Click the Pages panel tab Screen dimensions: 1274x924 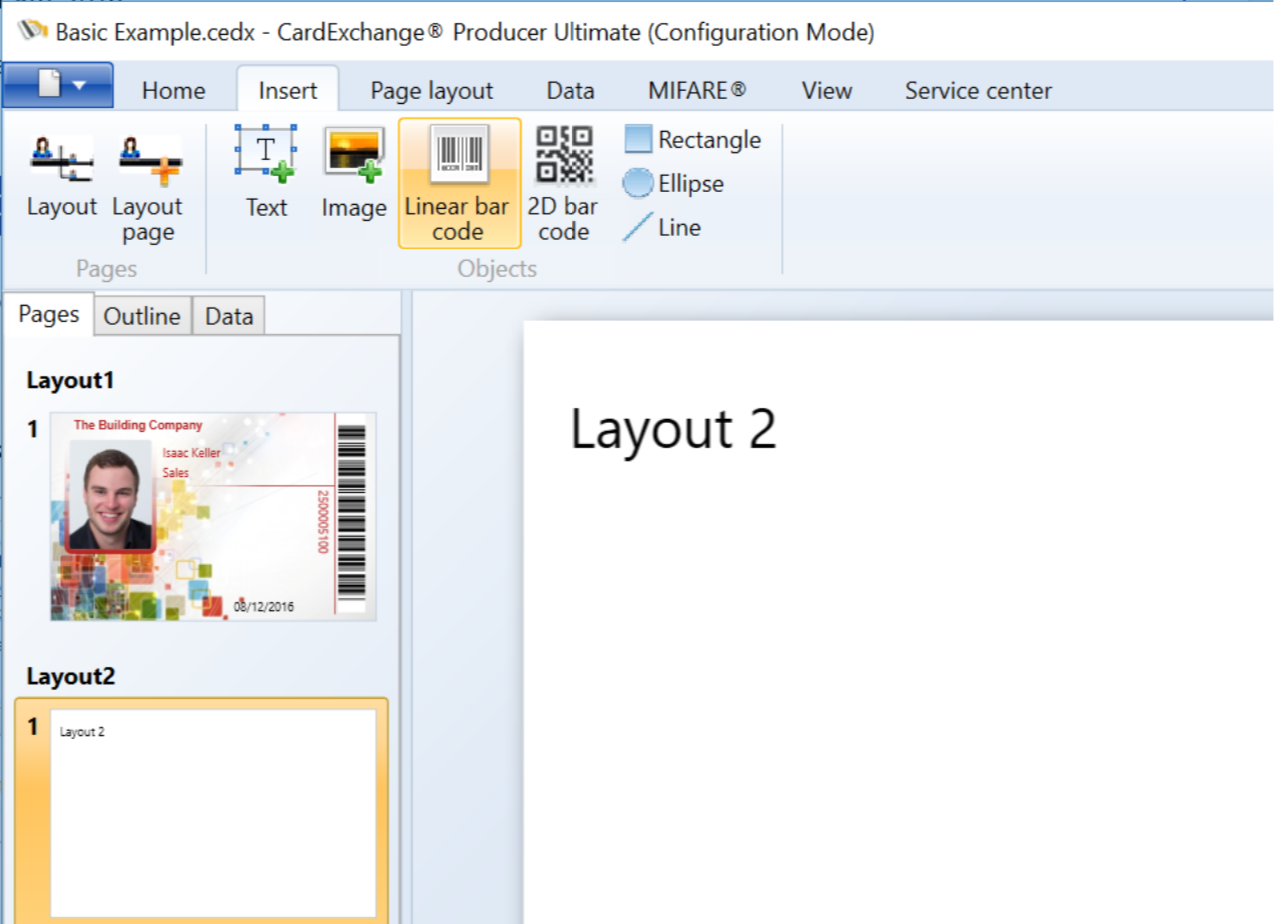[x=48, y=313]
